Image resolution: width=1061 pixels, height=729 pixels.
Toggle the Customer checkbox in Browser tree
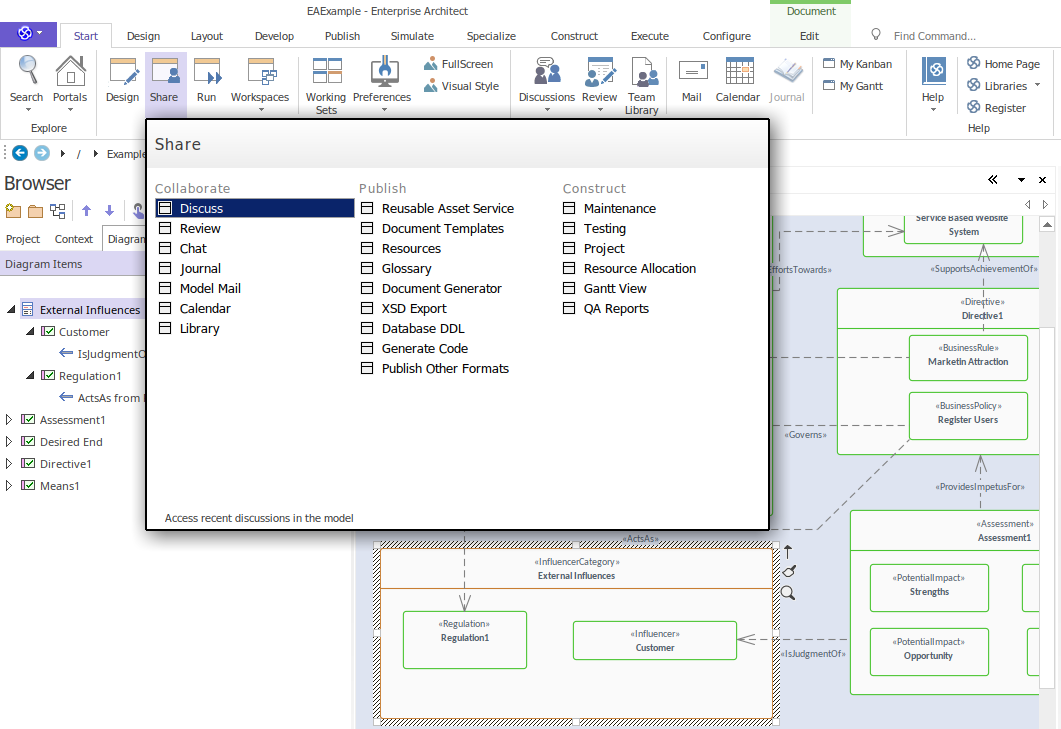coord(48,332)
